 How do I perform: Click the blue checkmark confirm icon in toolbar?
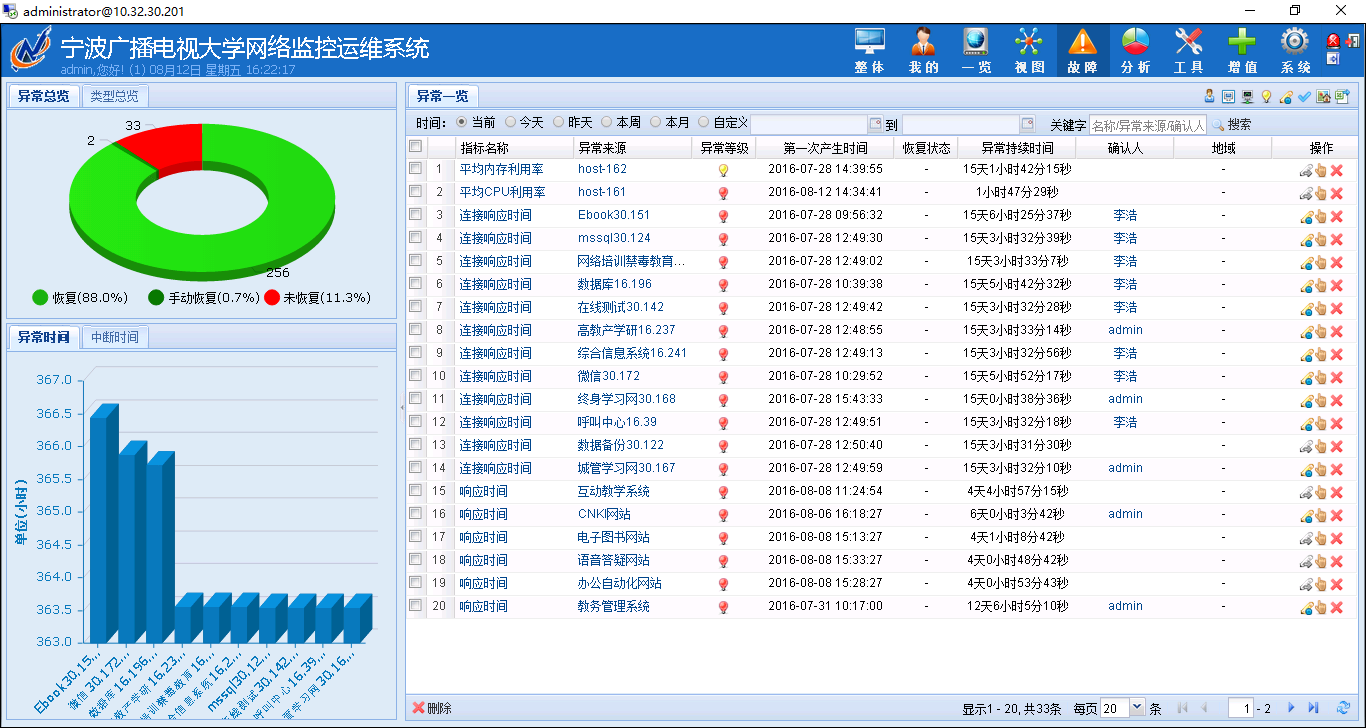tap(1304, 96)
